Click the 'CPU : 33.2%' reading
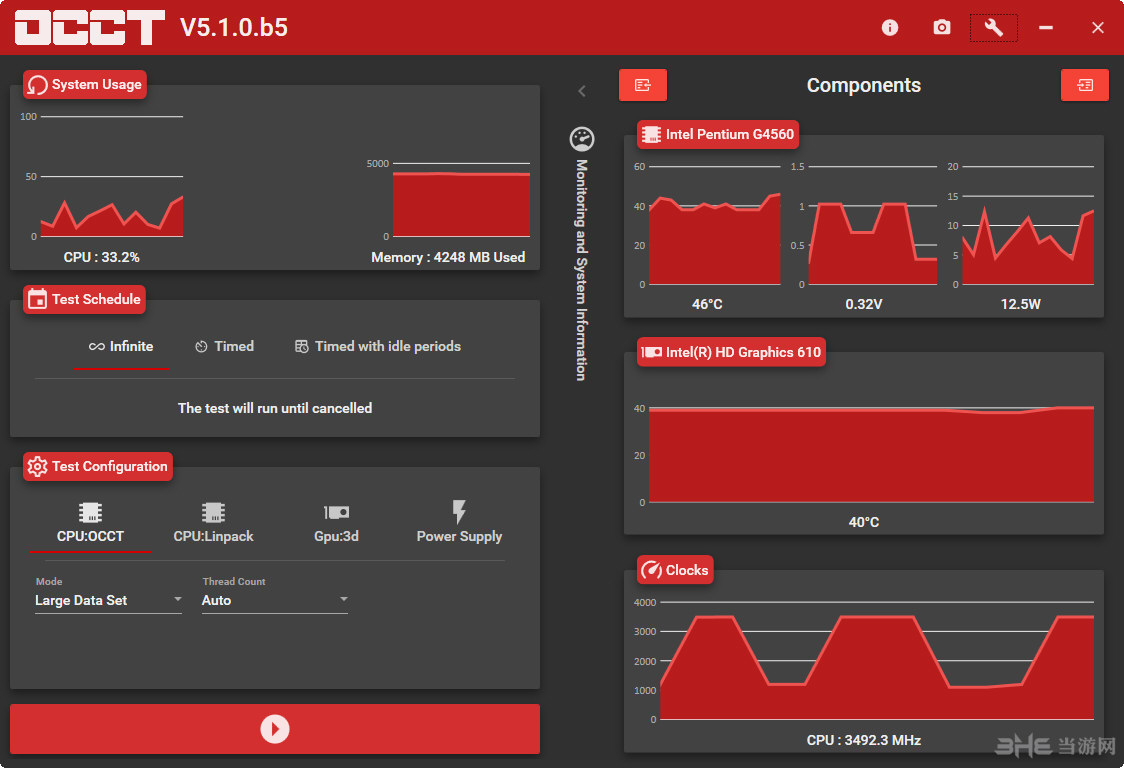The width and height of the screenshot is (1124, 768). pos(101,257)
